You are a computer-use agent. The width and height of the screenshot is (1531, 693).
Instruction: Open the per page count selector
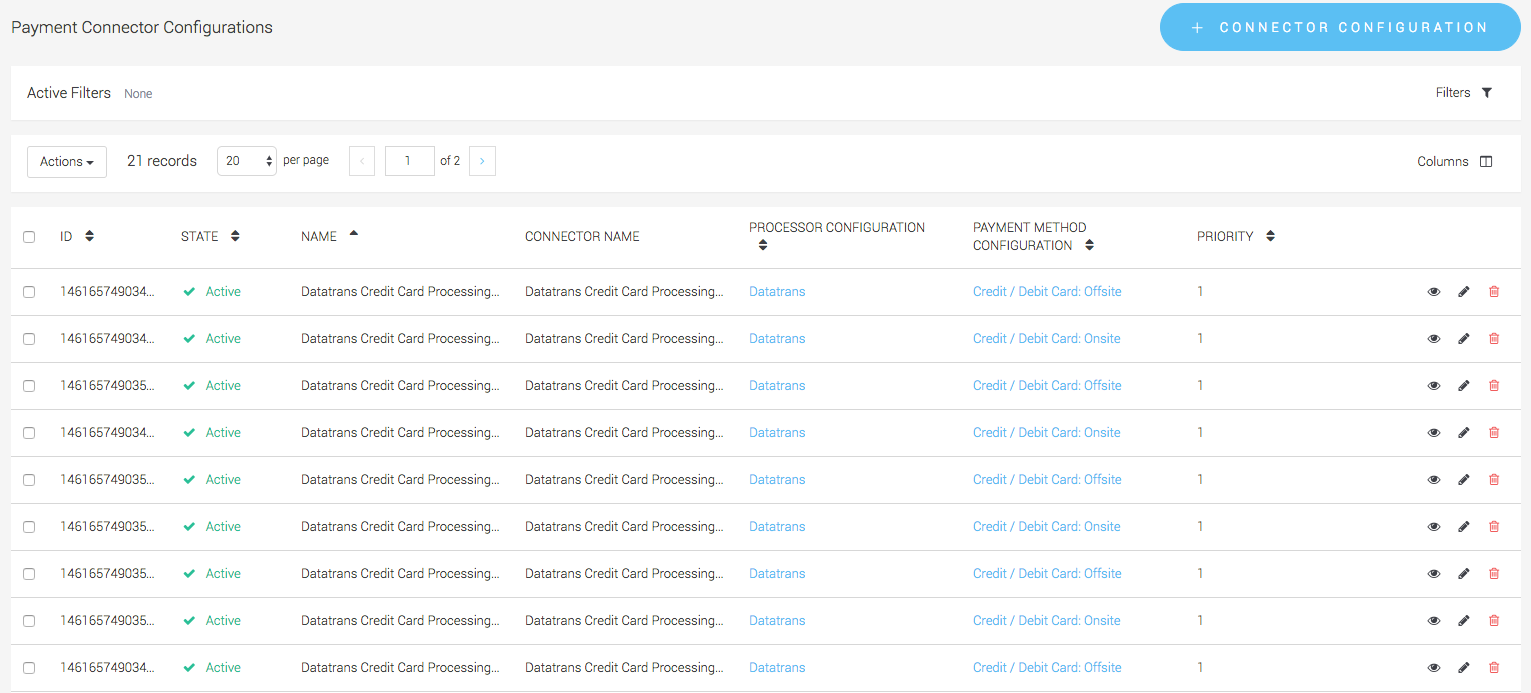(246, 160)
